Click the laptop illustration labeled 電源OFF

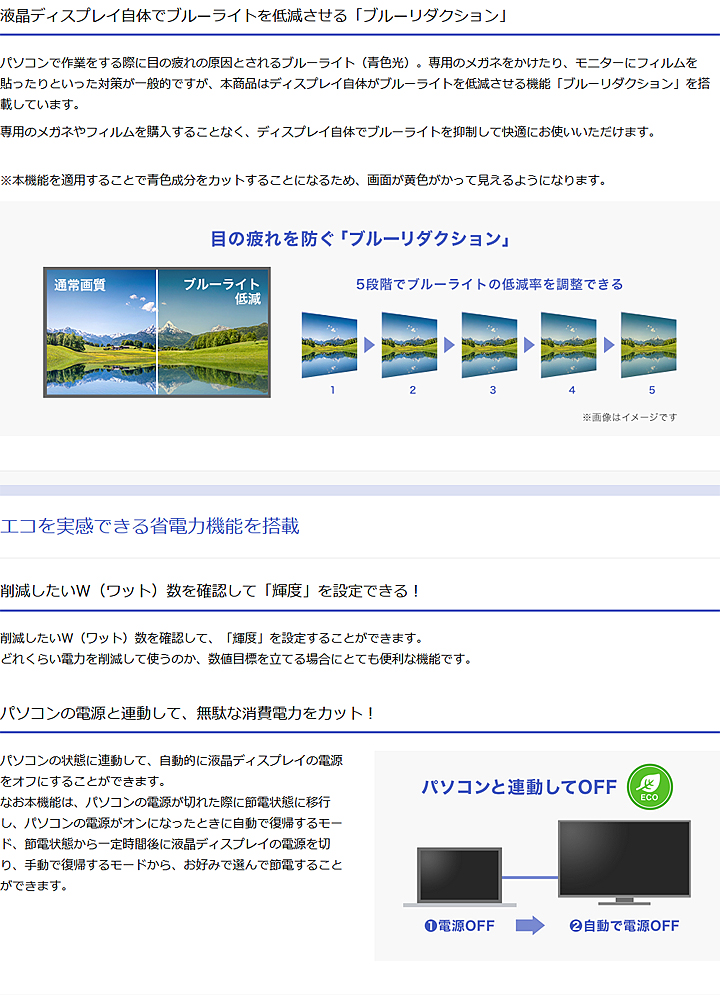[459, 877]
